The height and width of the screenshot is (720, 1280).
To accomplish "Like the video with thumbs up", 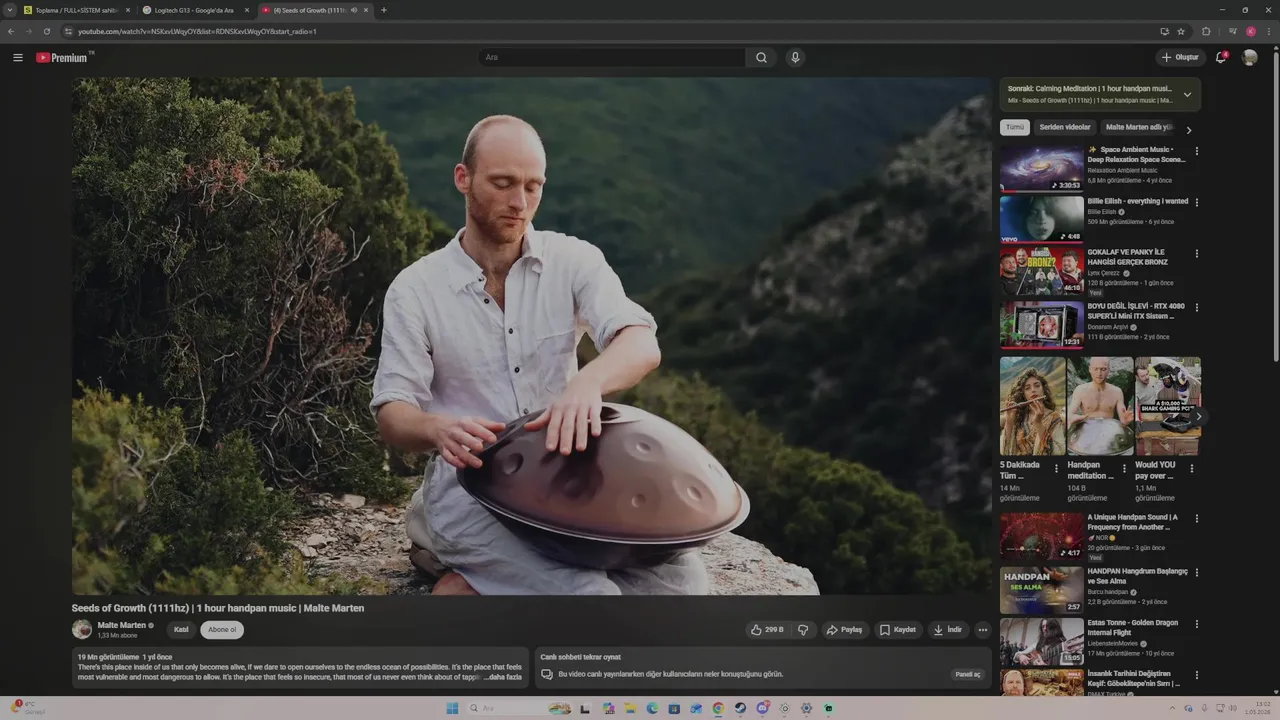I will 767,630.
